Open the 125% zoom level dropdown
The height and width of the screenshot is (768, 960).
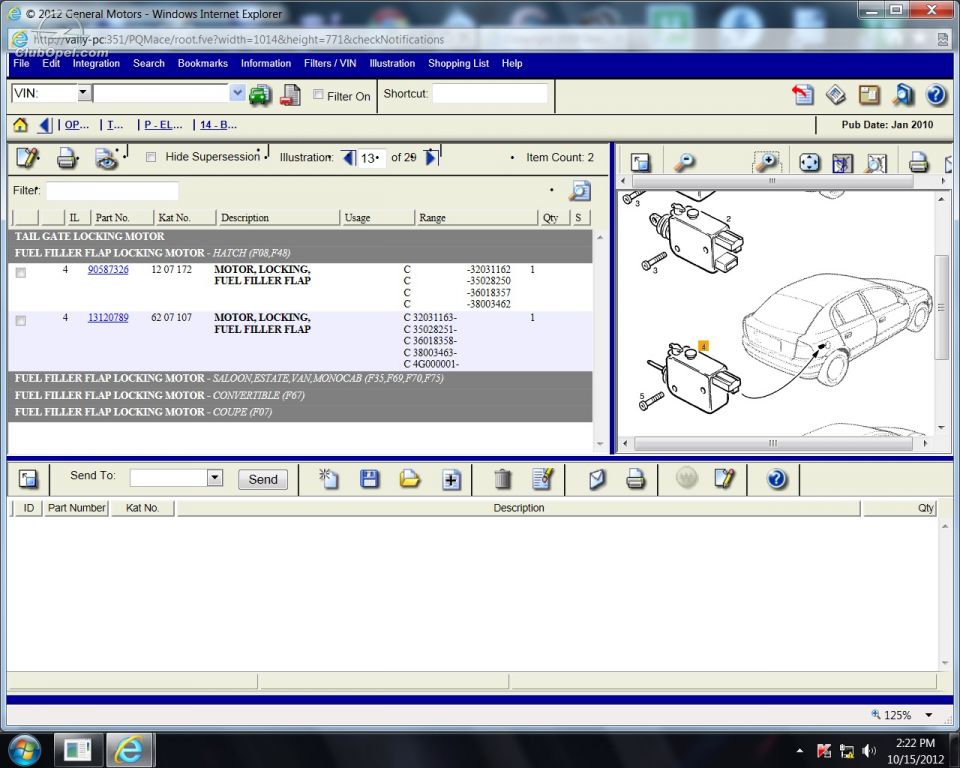(x=929, y=715)
